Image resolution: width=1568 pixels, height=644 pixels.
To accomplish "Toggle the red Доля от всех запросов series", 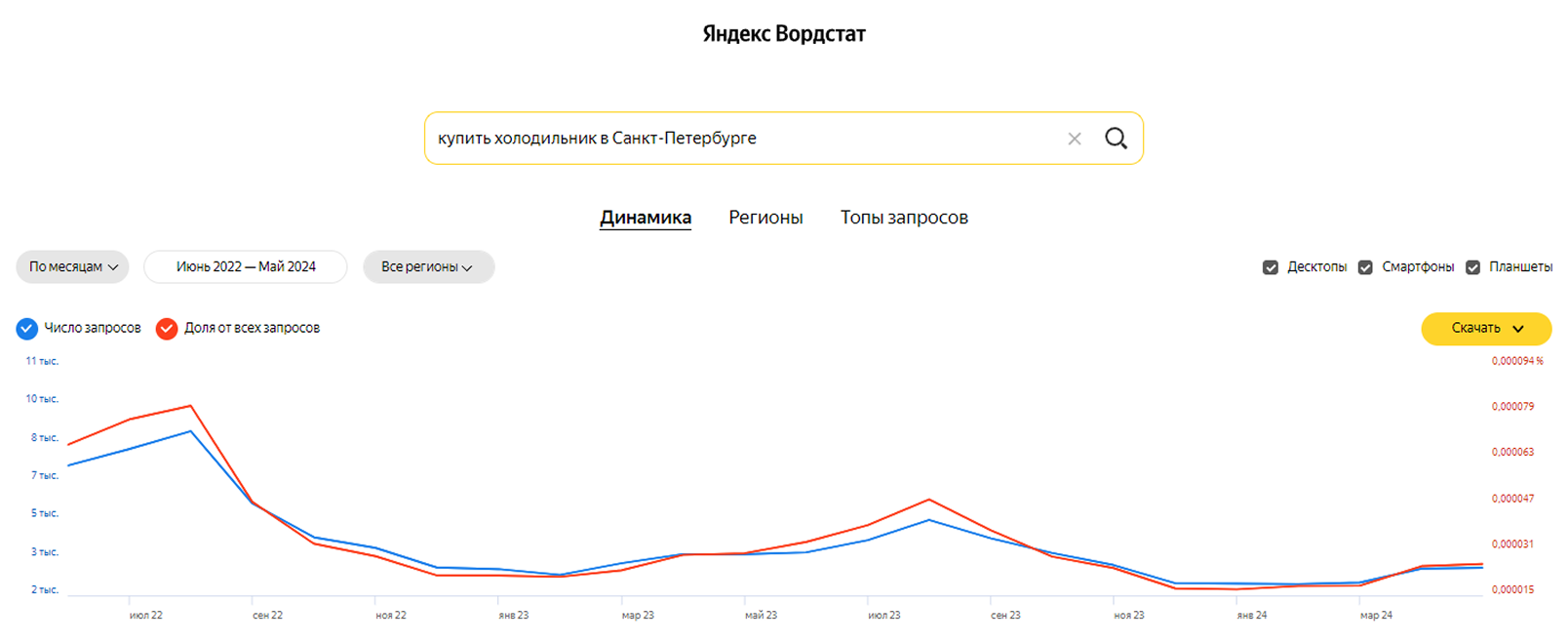I will 167,329.
